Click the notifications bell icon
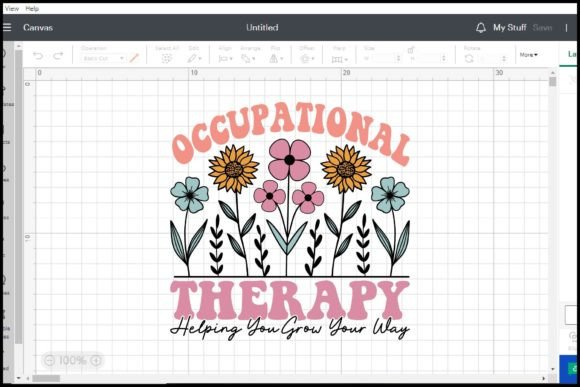 [x=480, y=28]
